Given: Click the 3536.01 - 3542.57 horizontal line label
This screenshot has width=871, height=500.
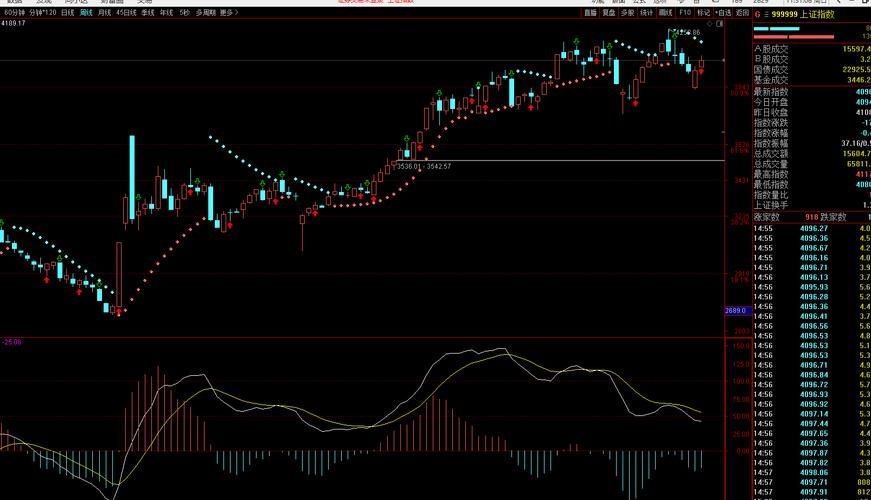Looking at the screenshot, I should click(424, 166).
